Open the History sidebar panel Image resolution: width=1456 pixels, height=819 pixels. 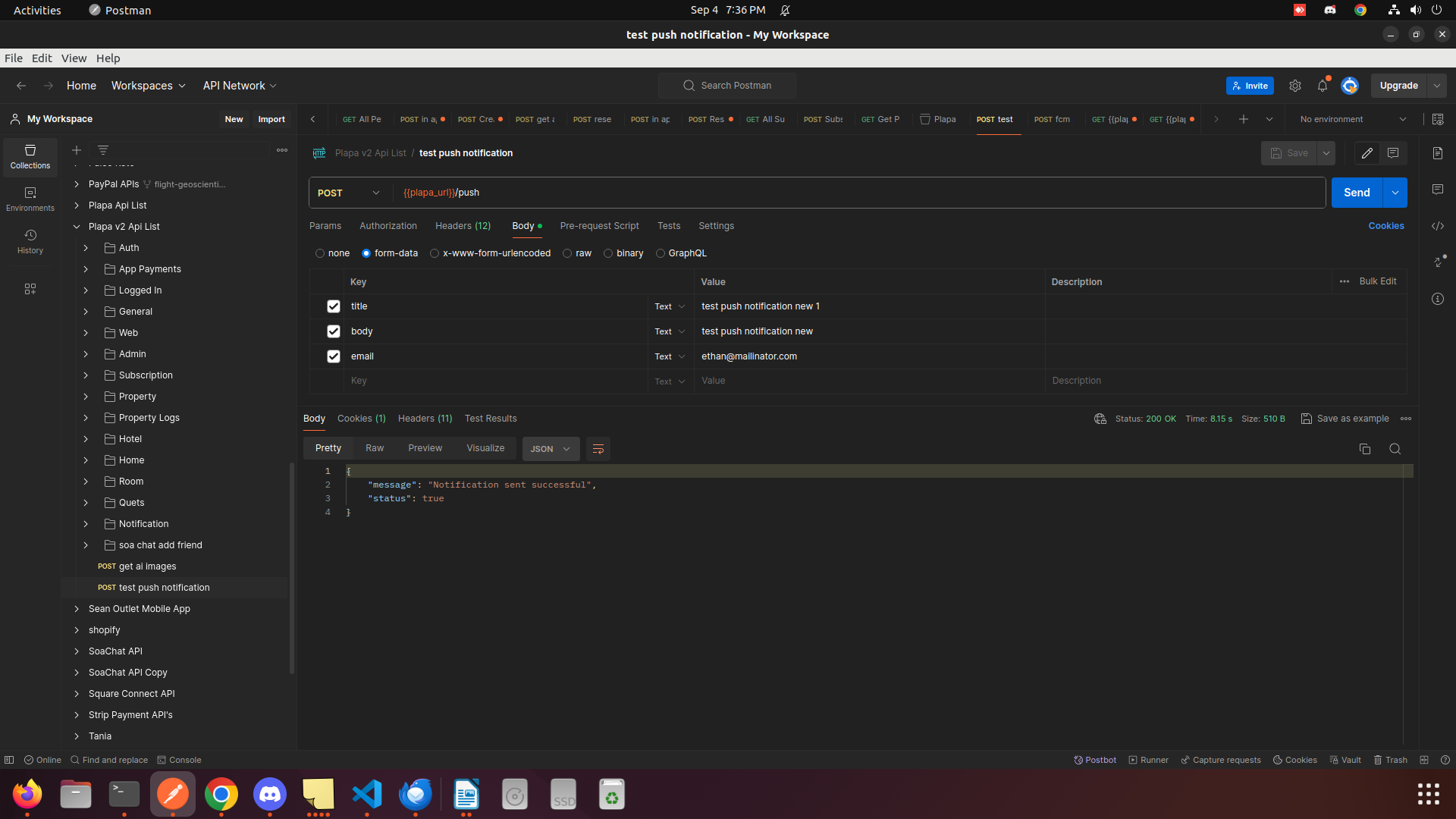tap(30, 241)
